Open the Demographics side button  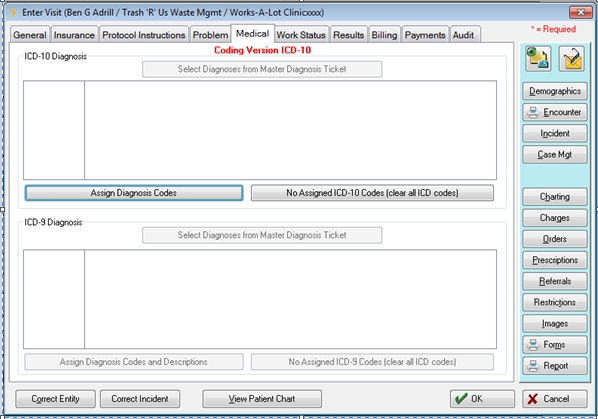[555, 91]
